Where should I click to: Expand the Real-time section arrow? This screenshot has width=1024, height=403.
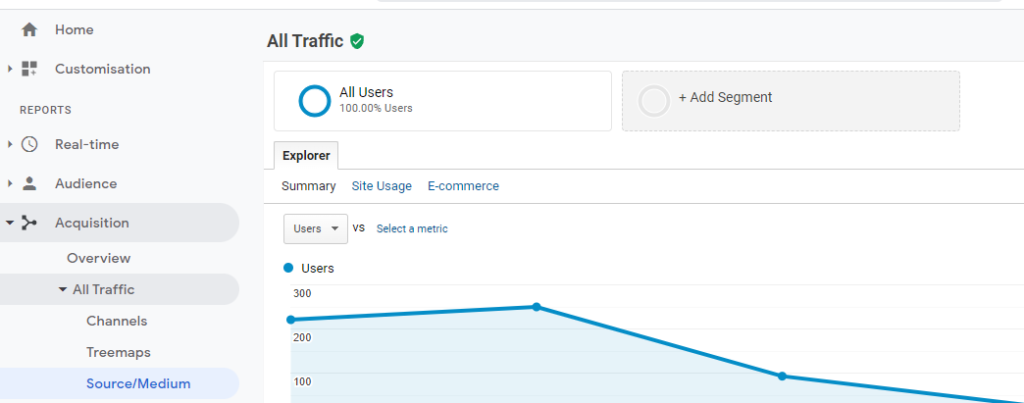pyautogui.click(x=10, y=144)
